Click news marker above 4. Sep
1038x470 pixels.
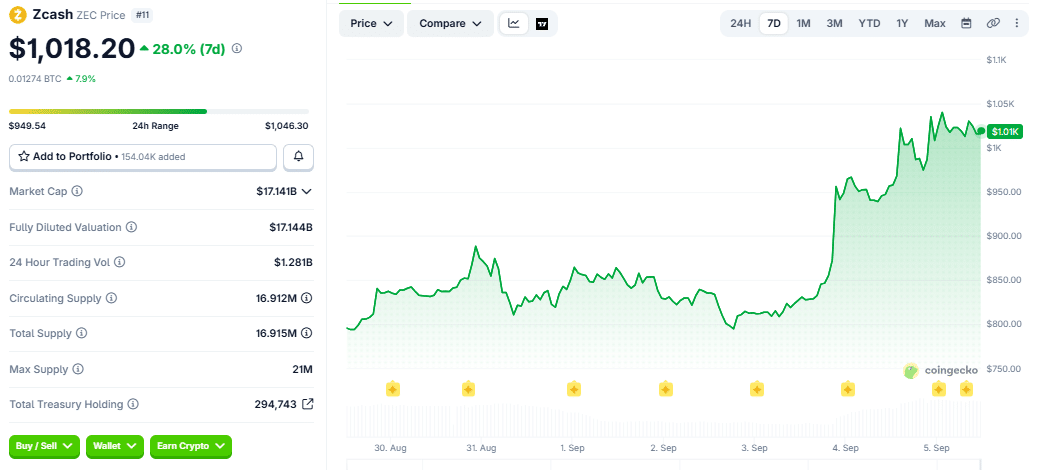848,389
